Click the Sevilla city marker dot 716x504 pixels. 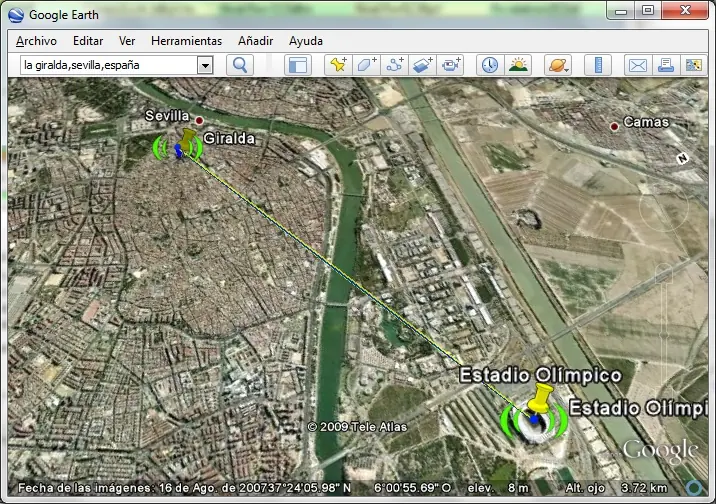click(x=199, y=121)
